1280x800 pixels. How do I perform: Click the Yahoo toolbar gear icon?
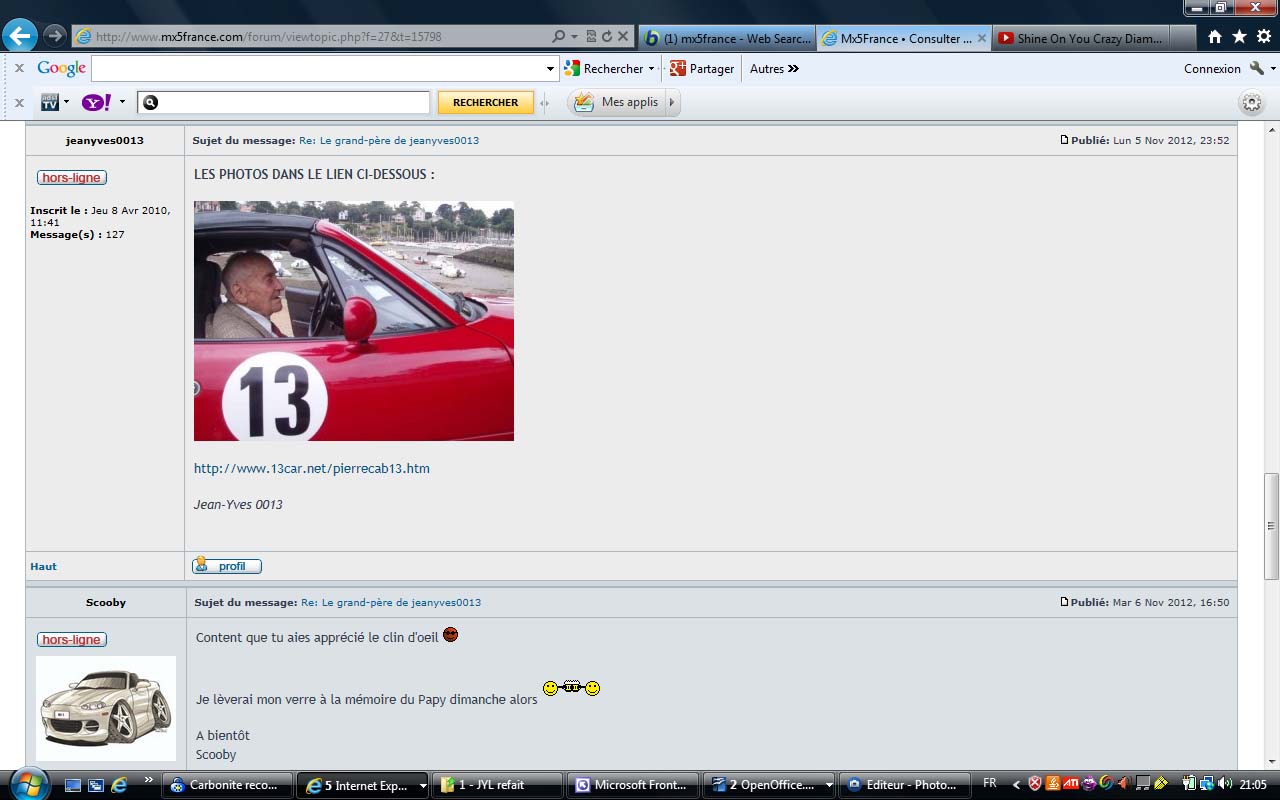coord(1251,103)
